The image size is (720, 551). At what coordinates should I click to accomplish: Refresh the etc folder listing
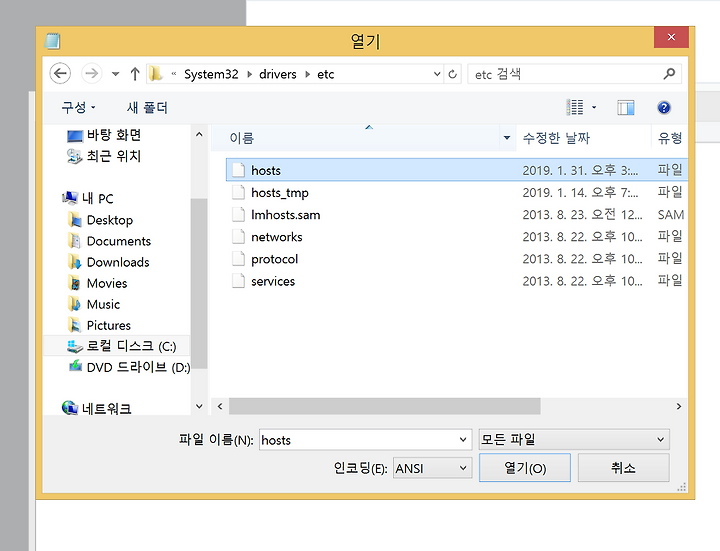coord(452,74)
